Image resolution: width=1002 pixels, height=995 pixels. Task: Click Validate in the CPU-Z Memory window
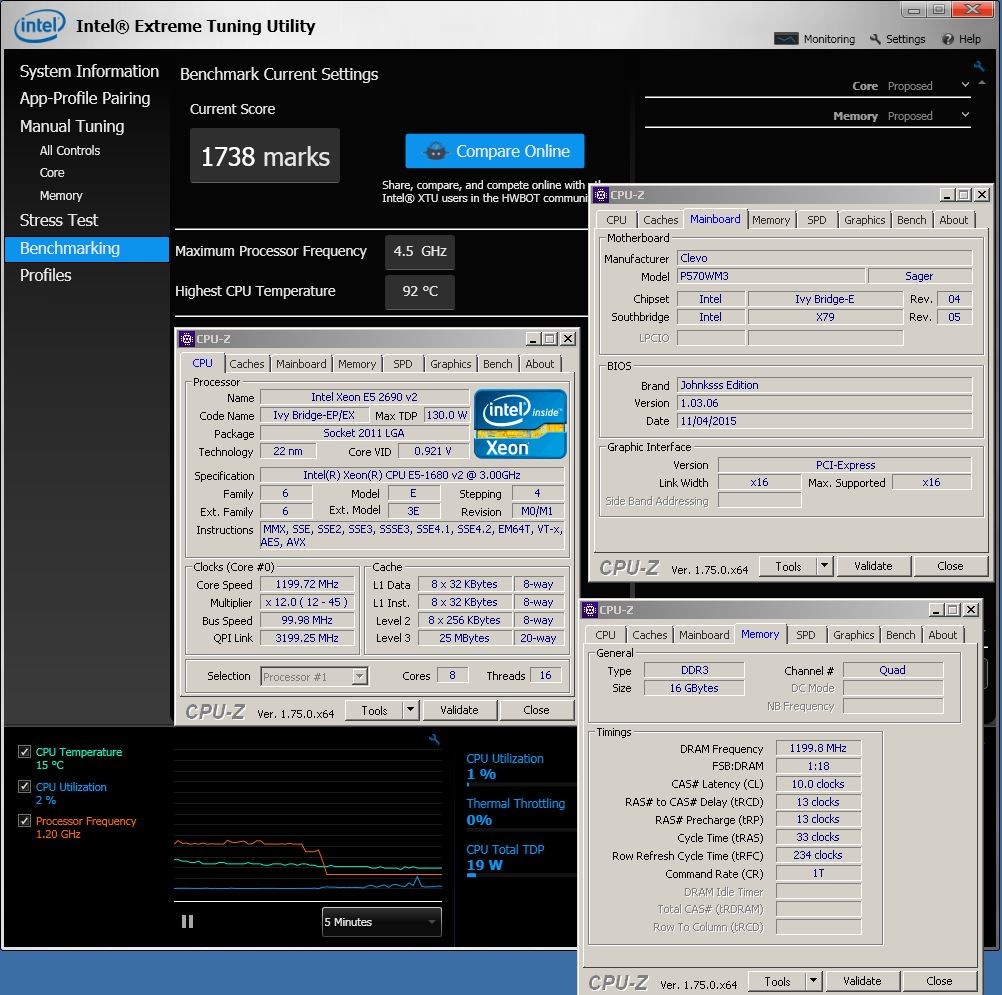click(862, 981)
